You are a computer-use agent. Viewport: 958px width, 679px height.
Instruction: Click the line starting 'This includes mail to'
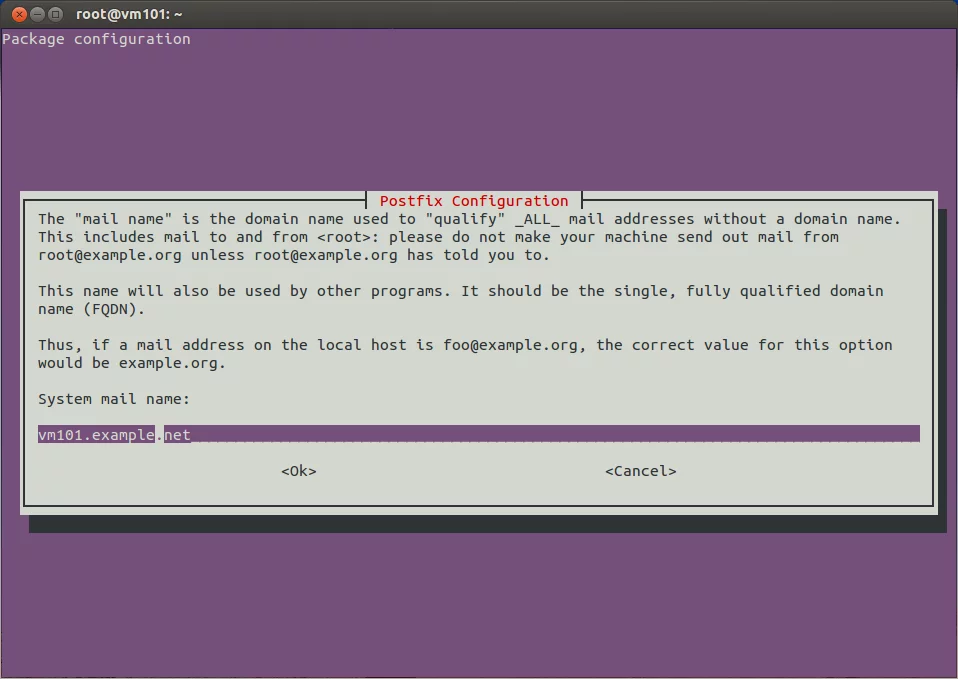tap(438, 237)
